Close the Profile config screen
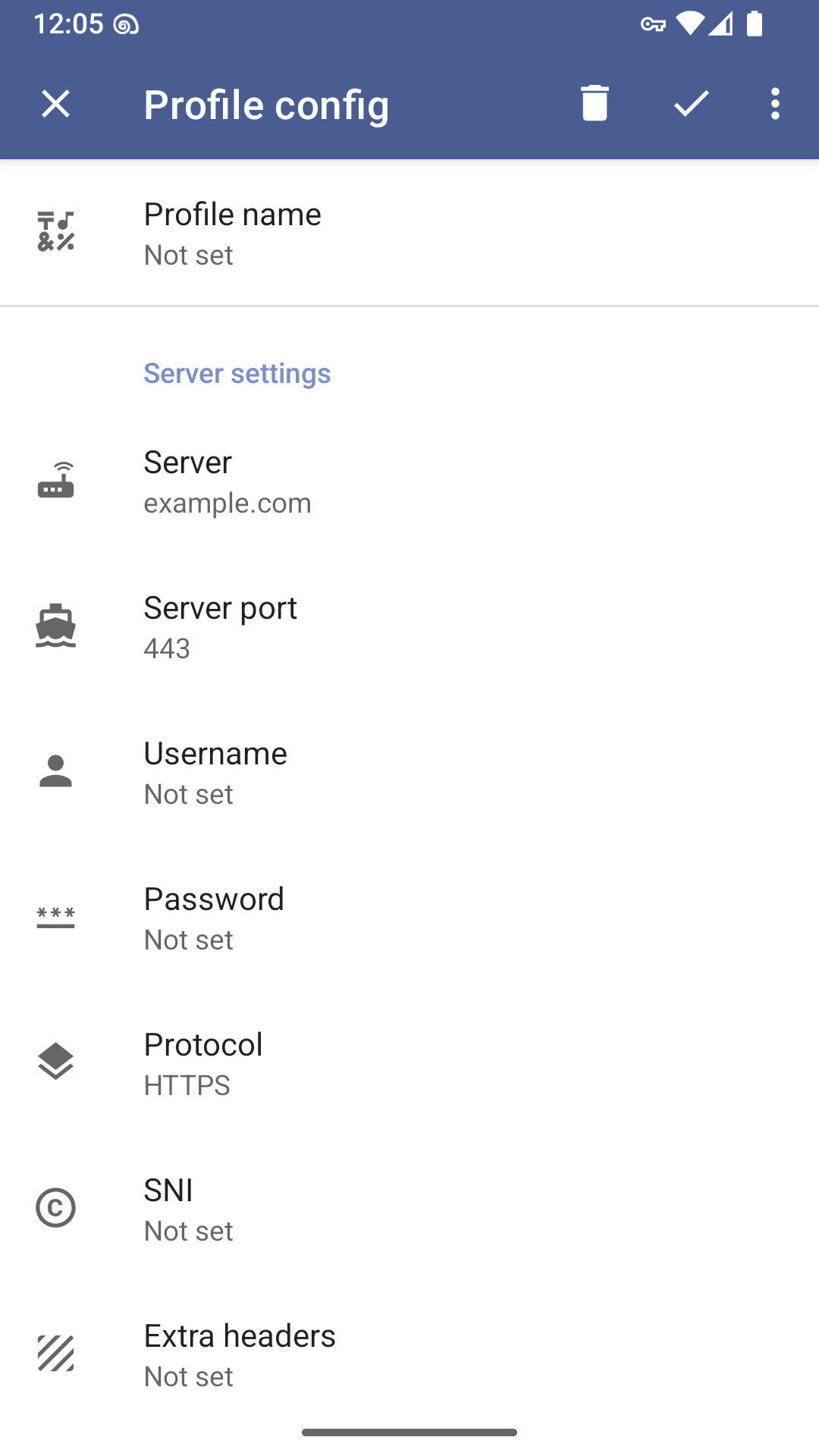This screenshot has width=819, height=1456. click(55, 103)
